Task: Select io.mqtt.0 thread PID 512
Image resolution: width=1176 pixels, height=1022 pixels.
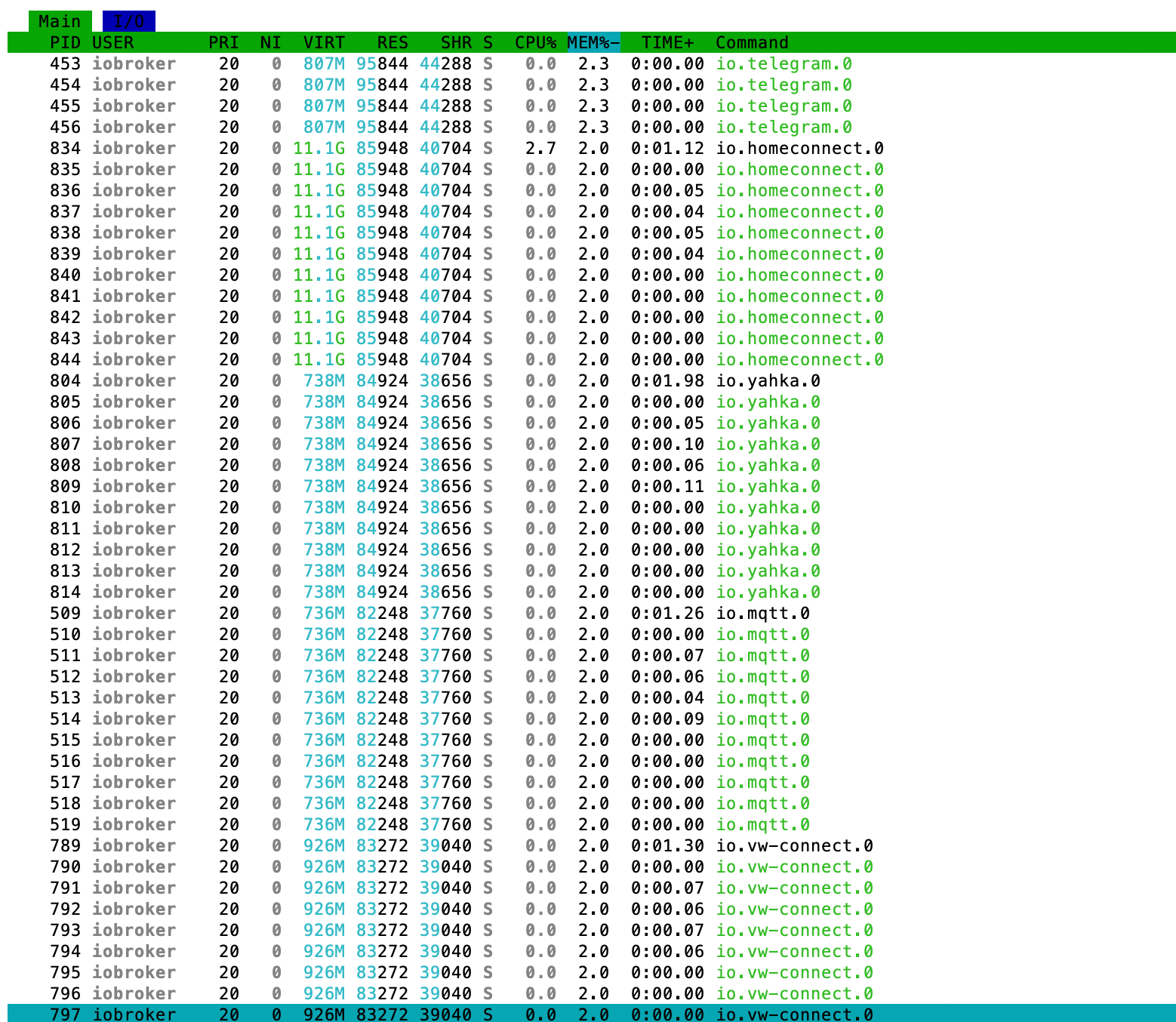Action: coord(592,676)
